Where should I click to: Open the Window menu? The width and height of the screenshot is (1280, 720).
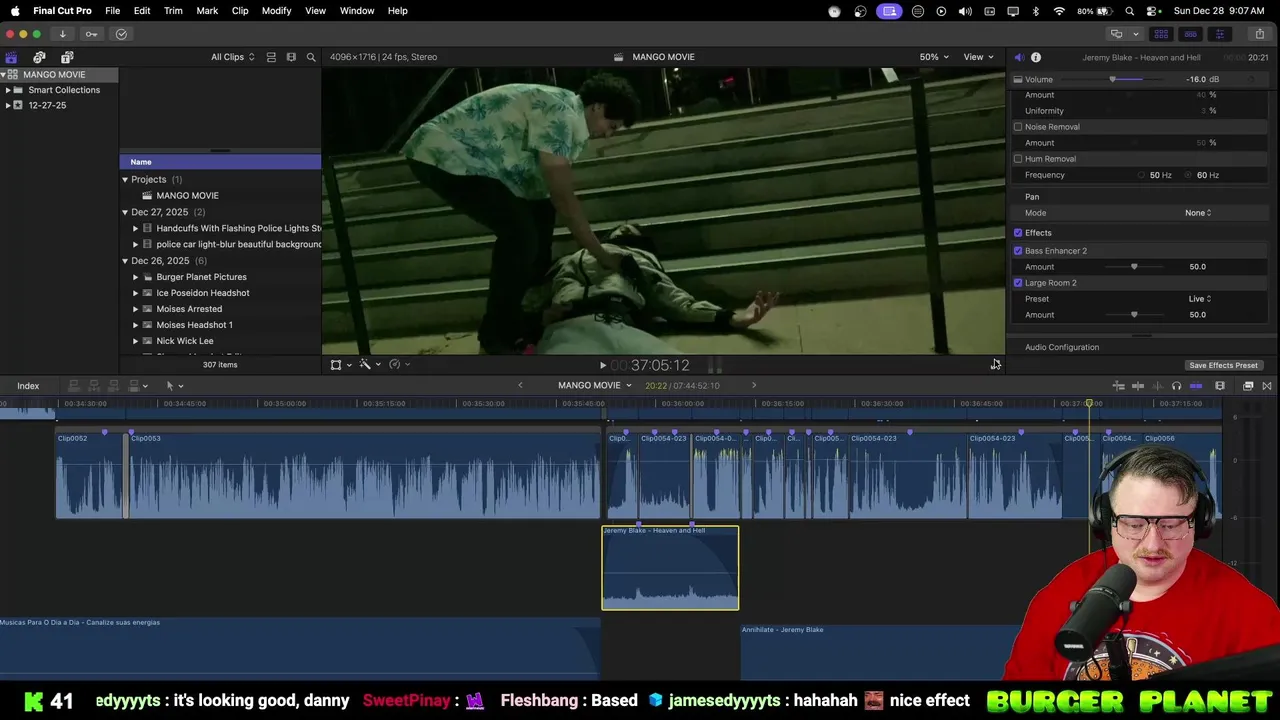357,11
